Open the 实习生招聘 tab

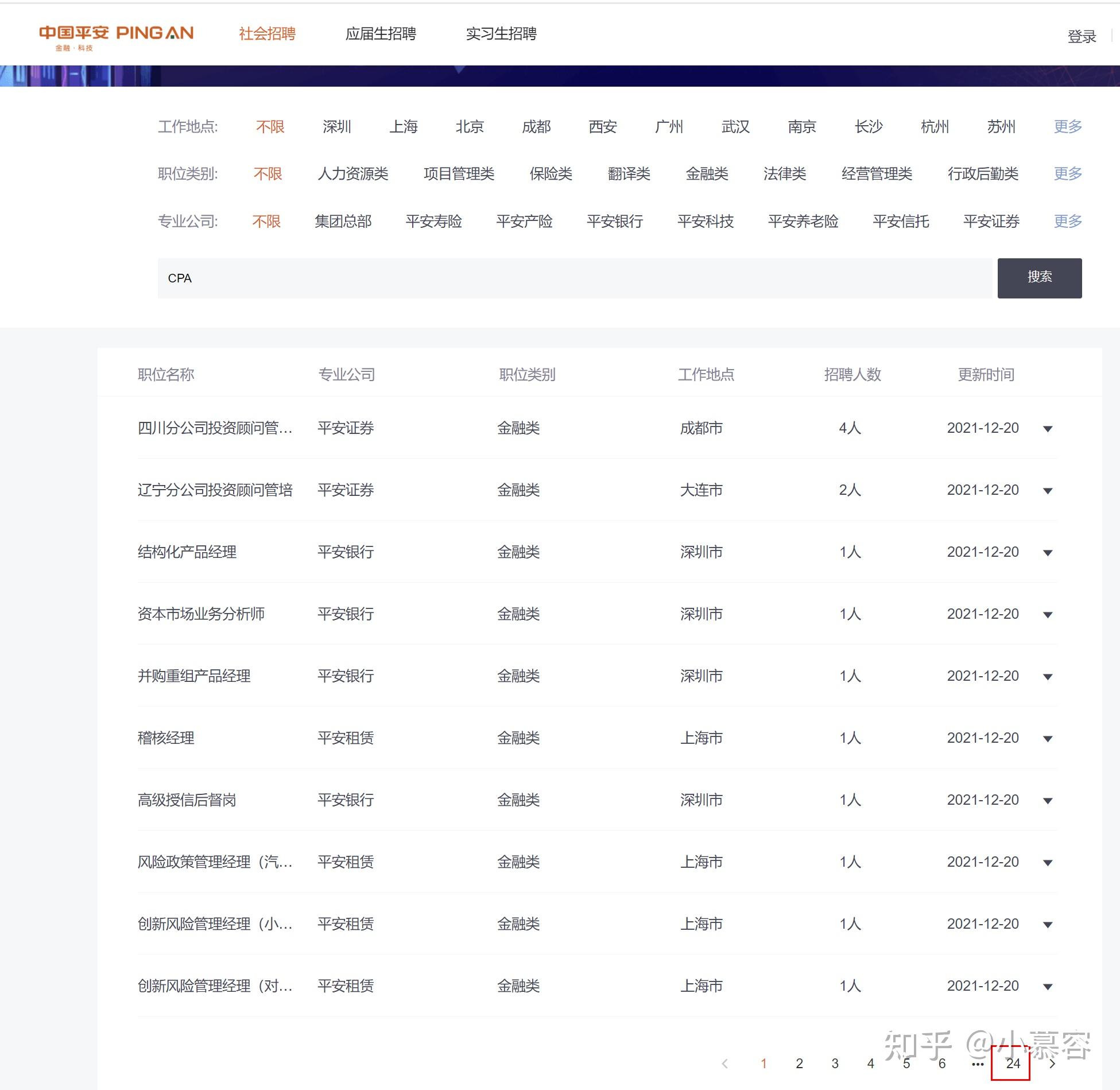click(501, 34)
